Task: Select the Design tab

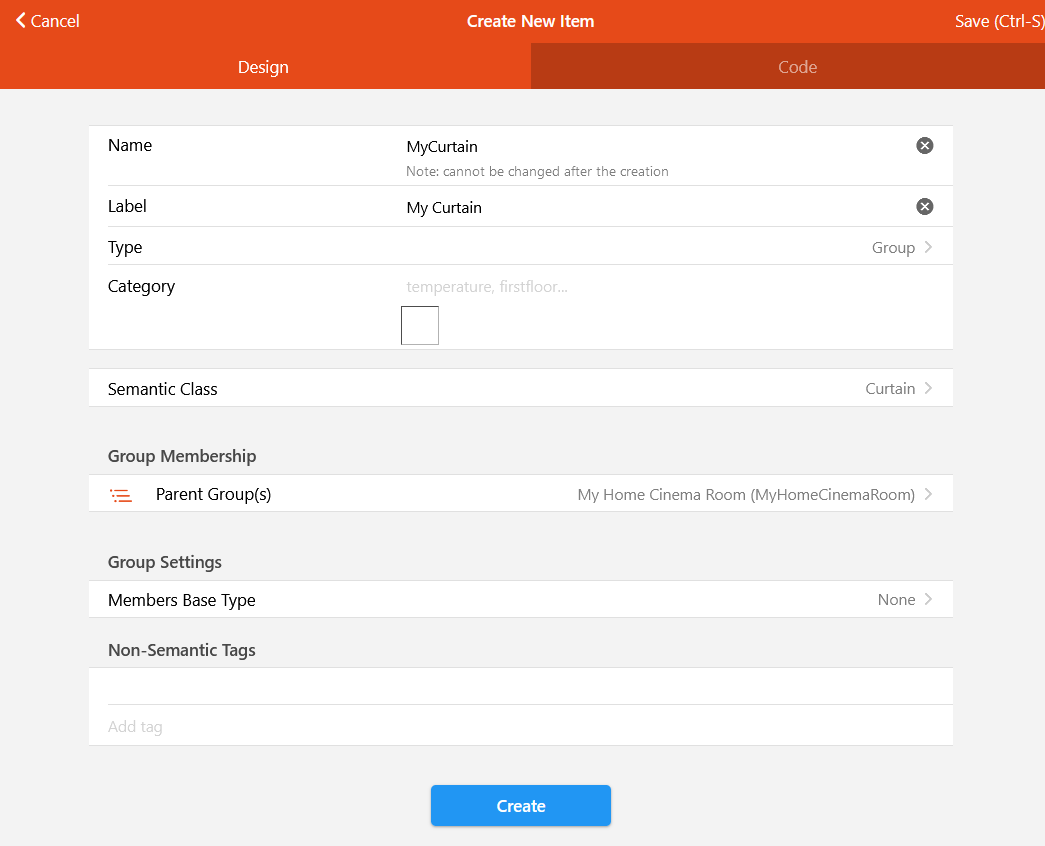Action: [x=263, y=67]
